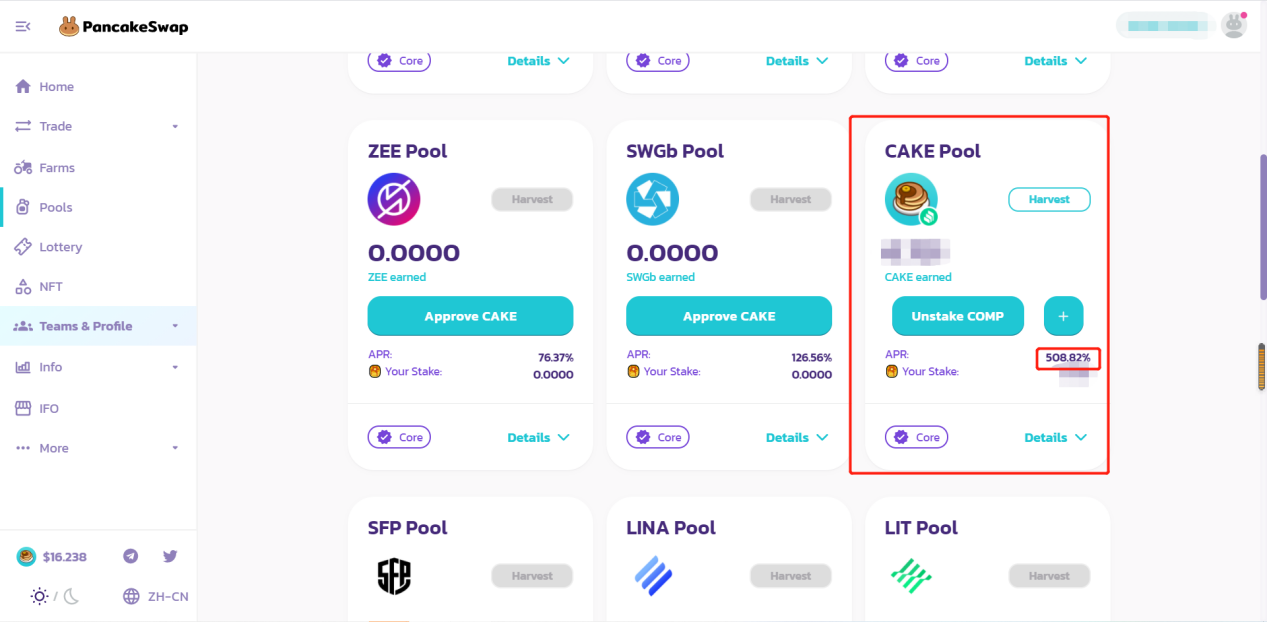Viewport: 1267px width, 622px height.
Task: Click the user avatar in top right
Action: click(x=1234, y=25)
